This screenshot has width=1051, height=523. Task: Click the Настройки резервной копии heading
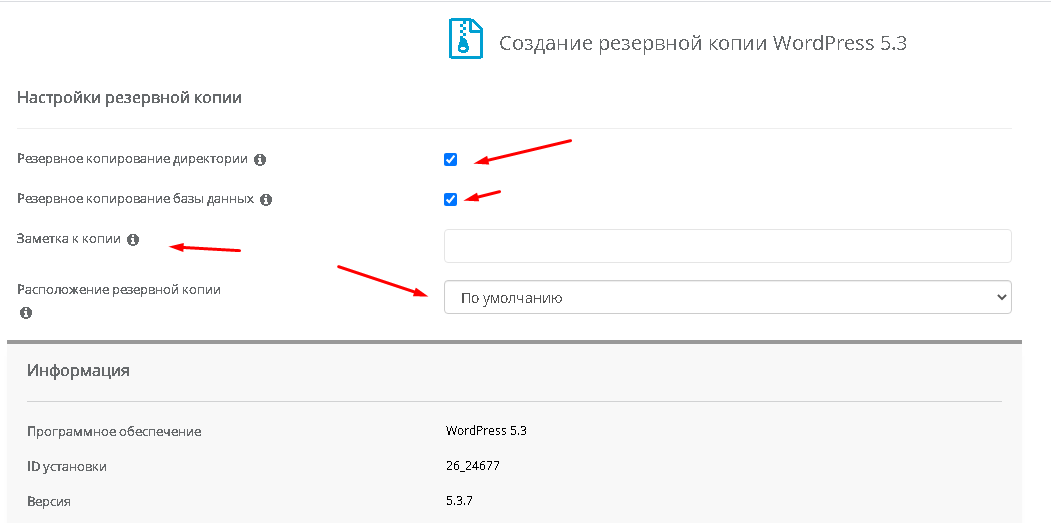[129, 98]
